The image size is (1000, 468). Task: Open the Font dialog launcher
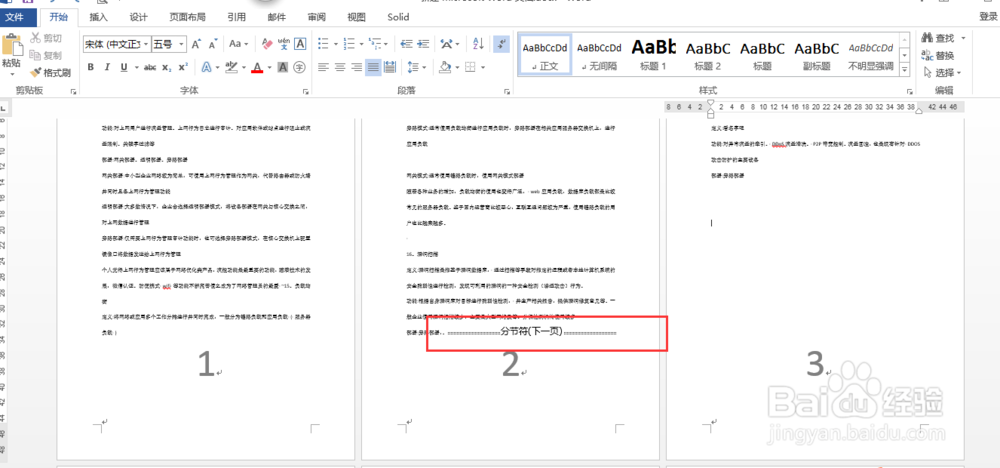(x=304, y=91)
